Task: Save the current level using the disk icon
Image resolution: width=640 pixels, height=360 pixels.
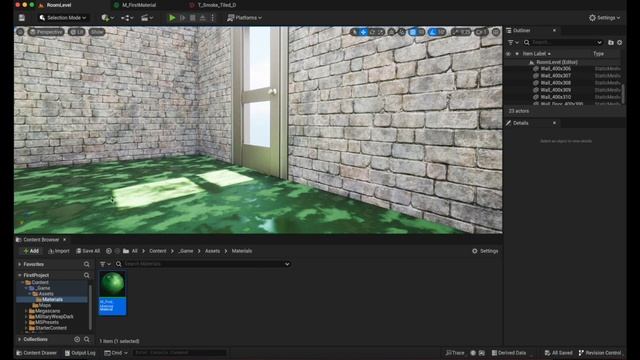Action: click(22, 18)
